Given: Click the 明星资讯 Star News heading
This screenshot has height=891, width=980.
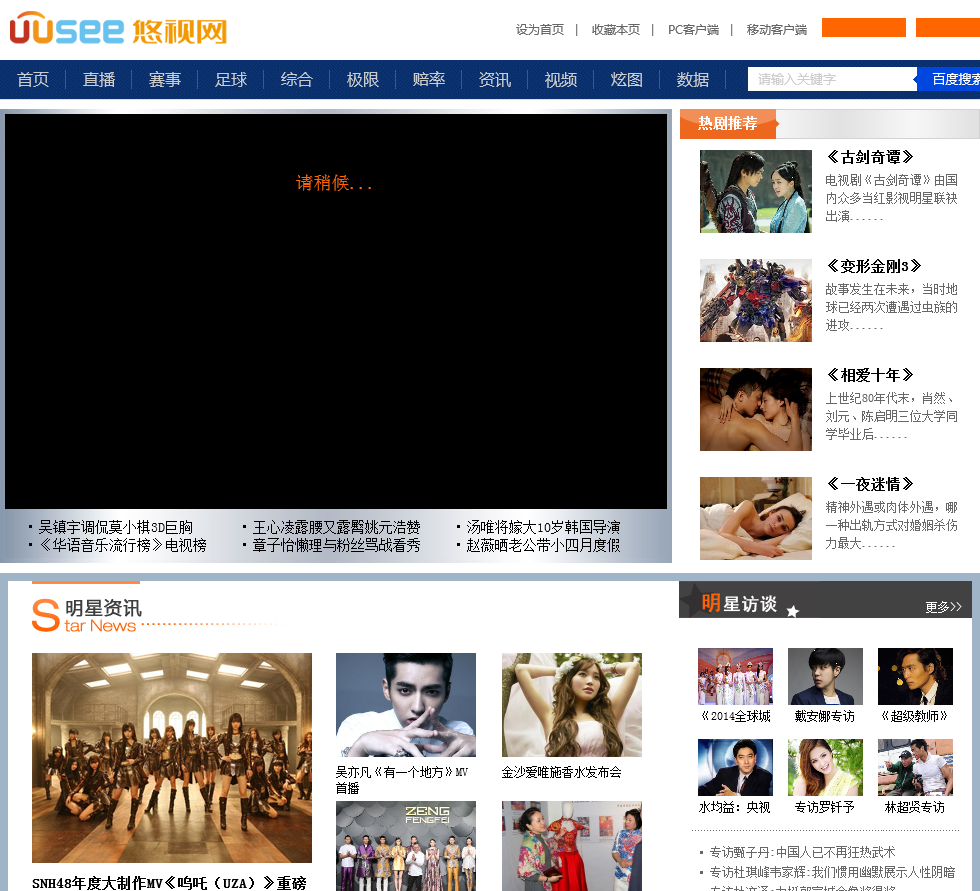Looking at the screenshot, I should pos(87,615).
